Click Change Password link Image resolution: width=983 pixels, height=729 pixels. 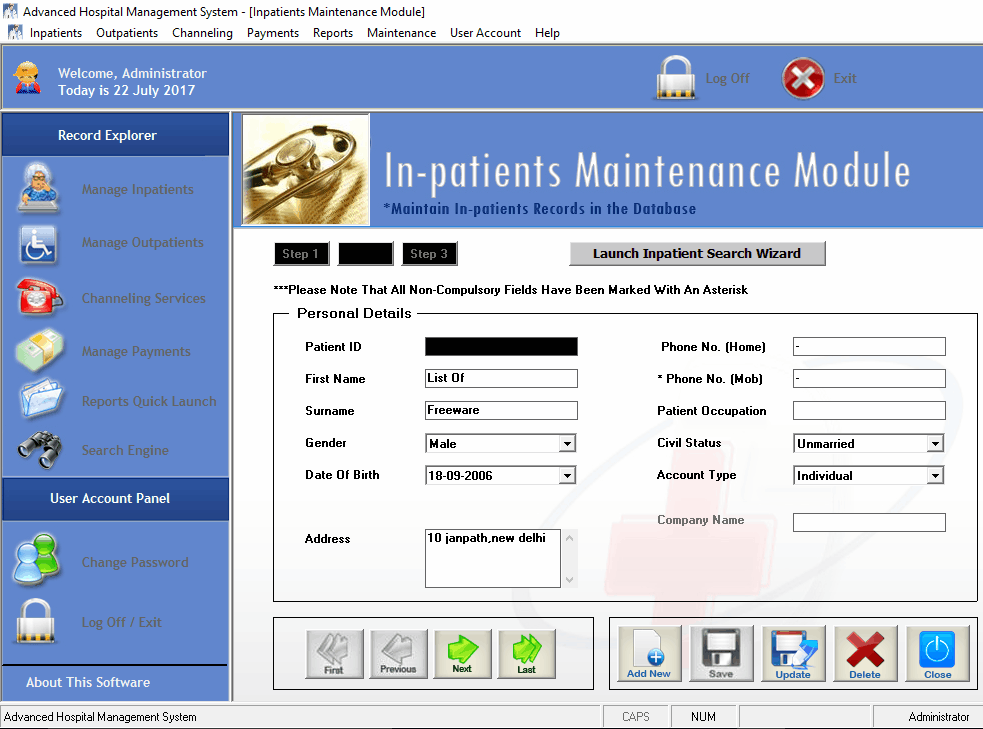(x=135, y=562)
